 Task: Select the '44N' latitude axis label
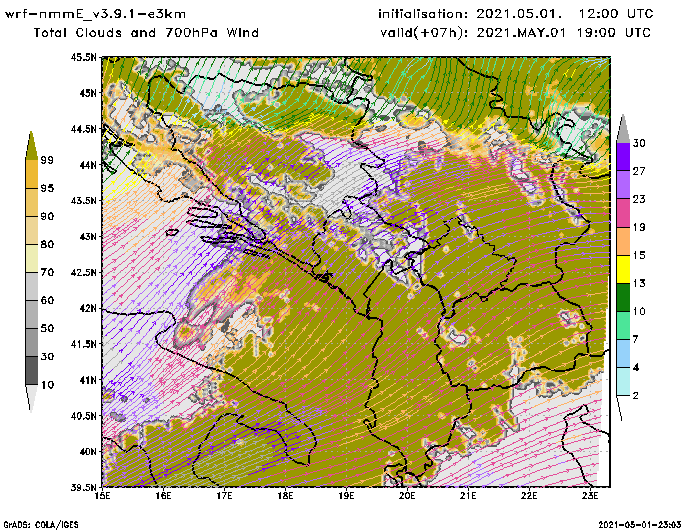88,165
